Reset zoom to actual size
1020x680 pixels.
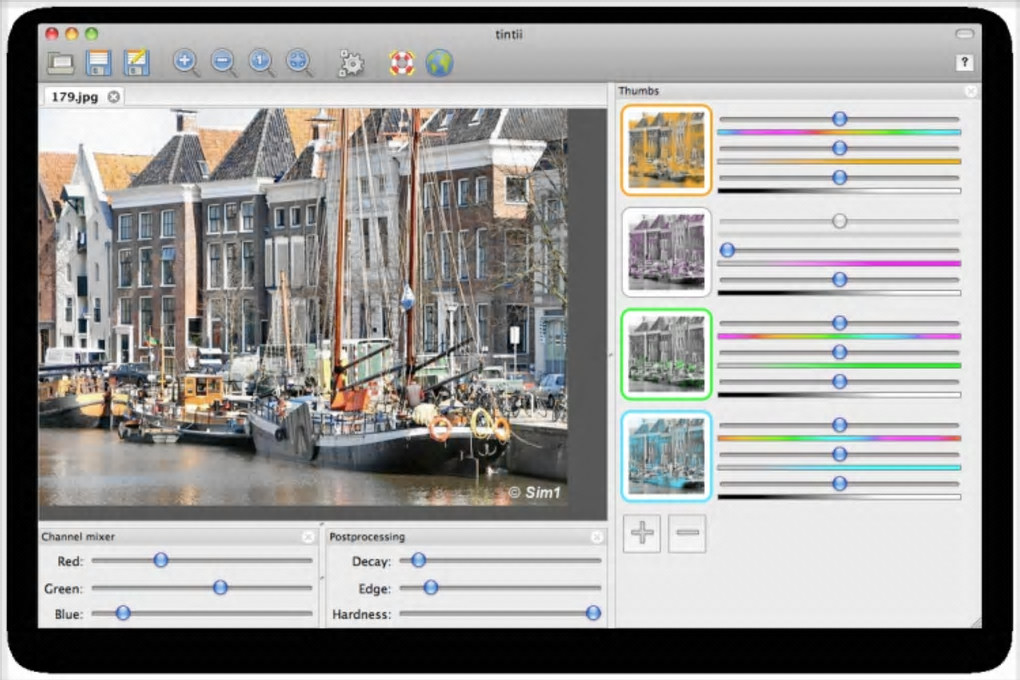(x=261, y=62)
